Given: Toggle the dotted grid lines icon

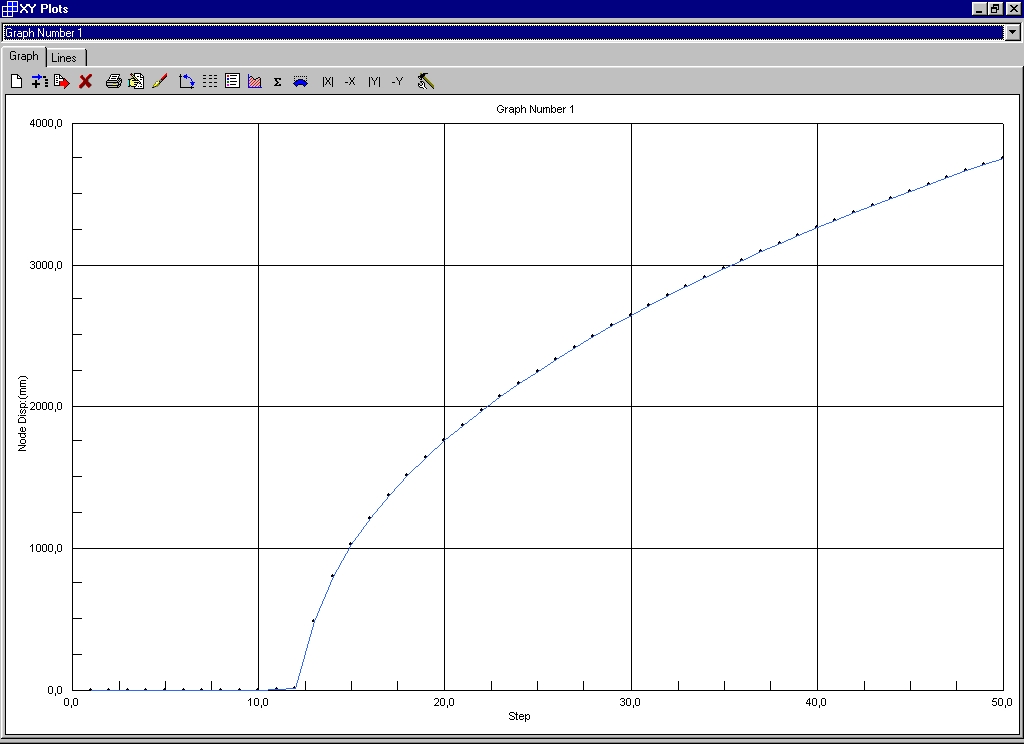Looking at the screenshot, I should coord(210,81).
